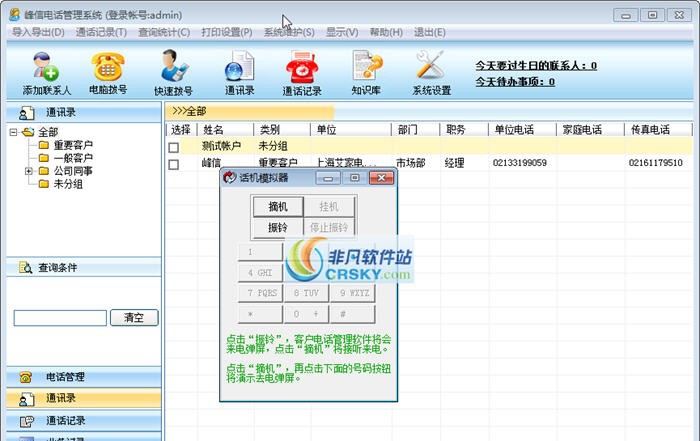700x441 pixels.
Task: Open the 通话记录 red phone toolbar icon
Action: [302, 74]
